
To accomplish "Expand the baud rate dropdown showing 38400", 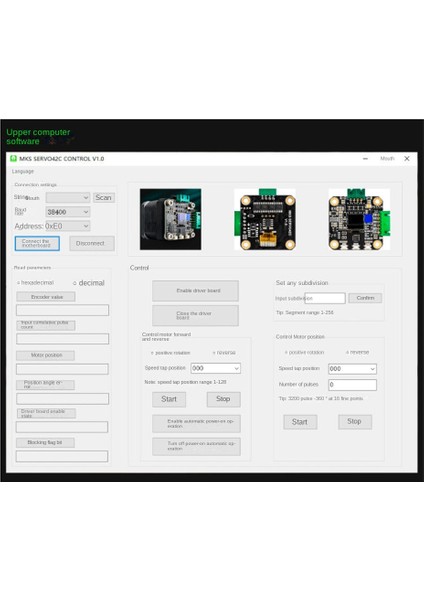I will tap(68, 212).
